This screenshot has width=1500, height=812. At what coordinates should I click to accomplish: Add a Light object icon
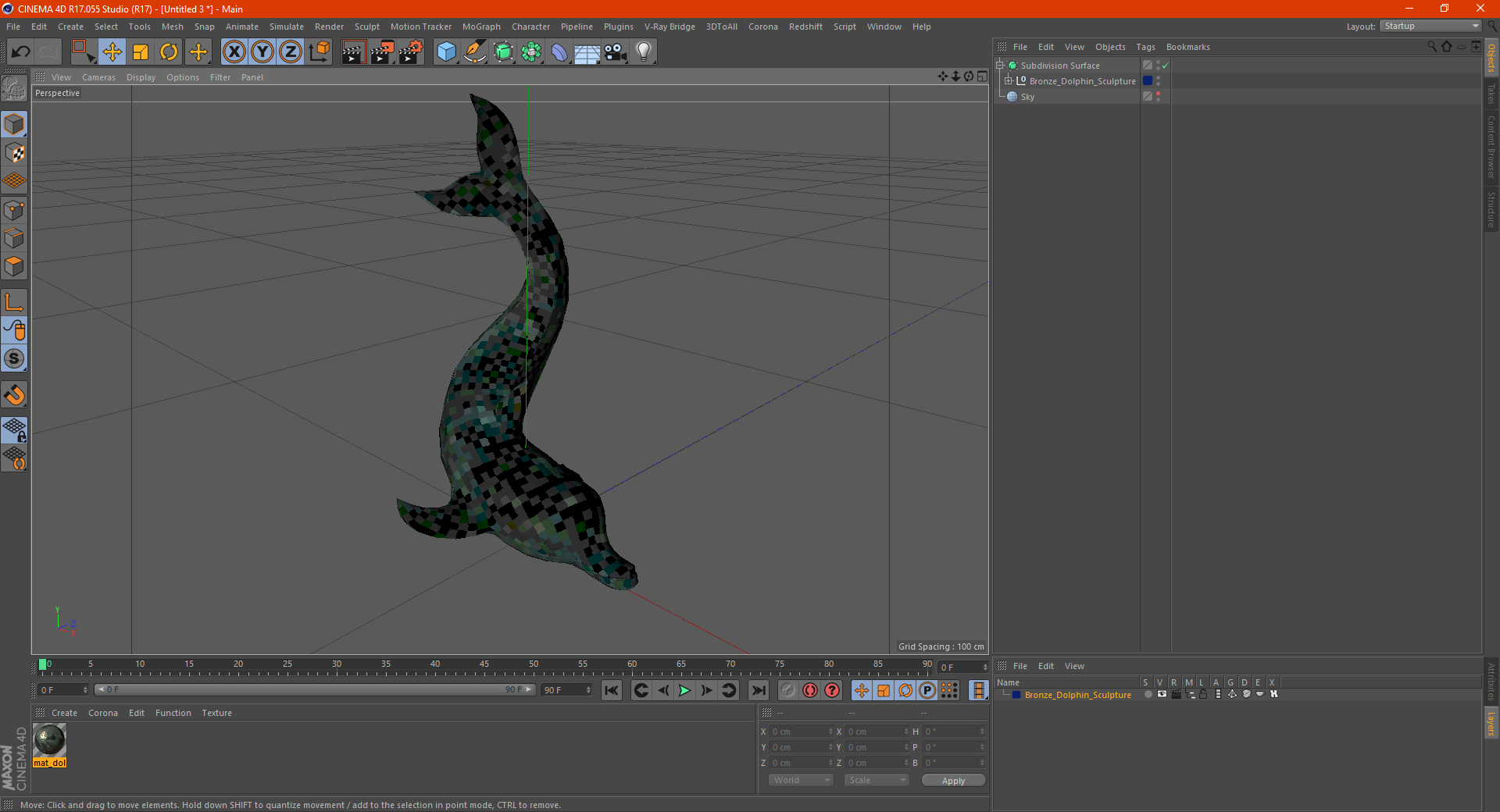pos(644,52)
